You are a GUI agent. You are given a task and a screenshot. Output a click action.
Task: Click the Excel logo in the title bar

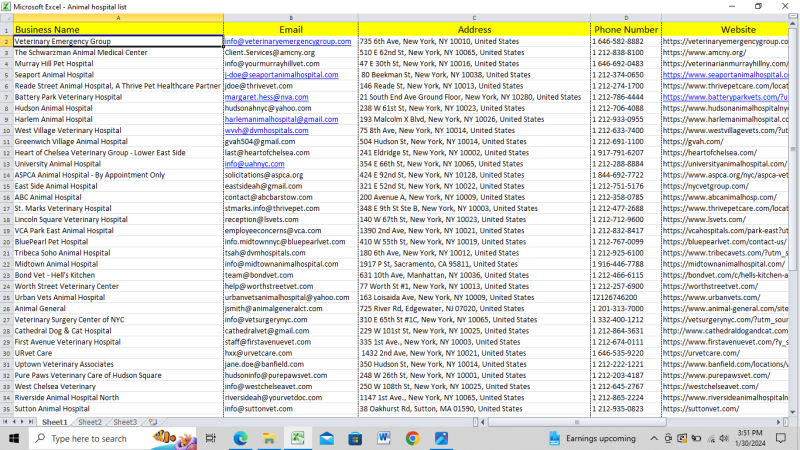tap(6, 7)
